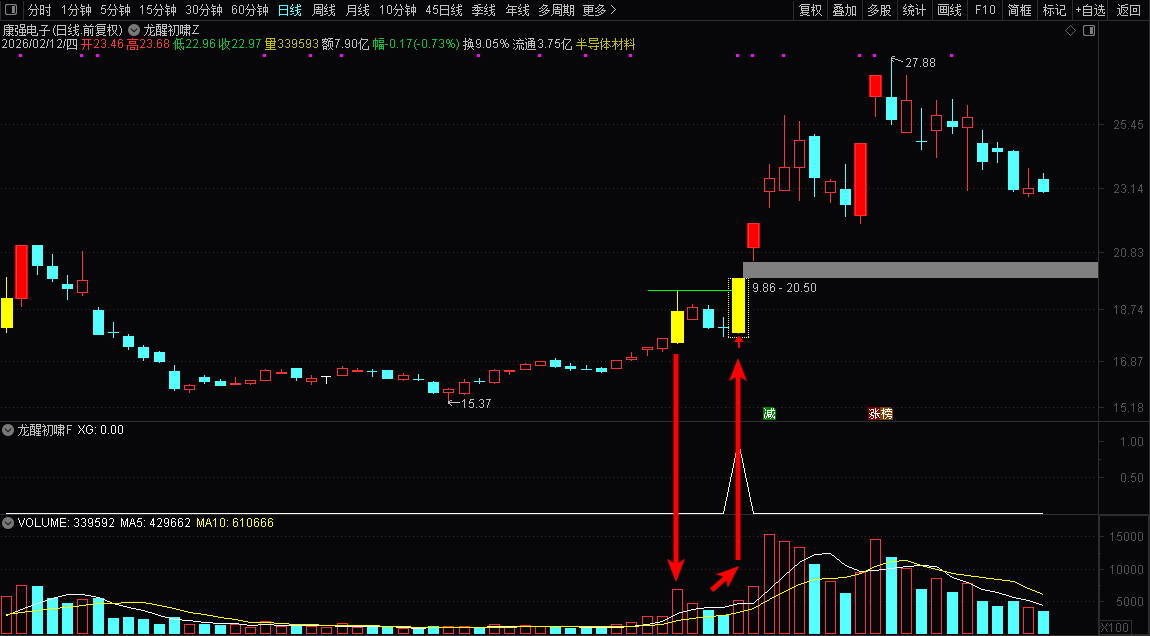Image resolution: width=1150 pixels, height=636 pixels.
Task: Click the MA10: 610666 volume label
Action: [235, 523]
